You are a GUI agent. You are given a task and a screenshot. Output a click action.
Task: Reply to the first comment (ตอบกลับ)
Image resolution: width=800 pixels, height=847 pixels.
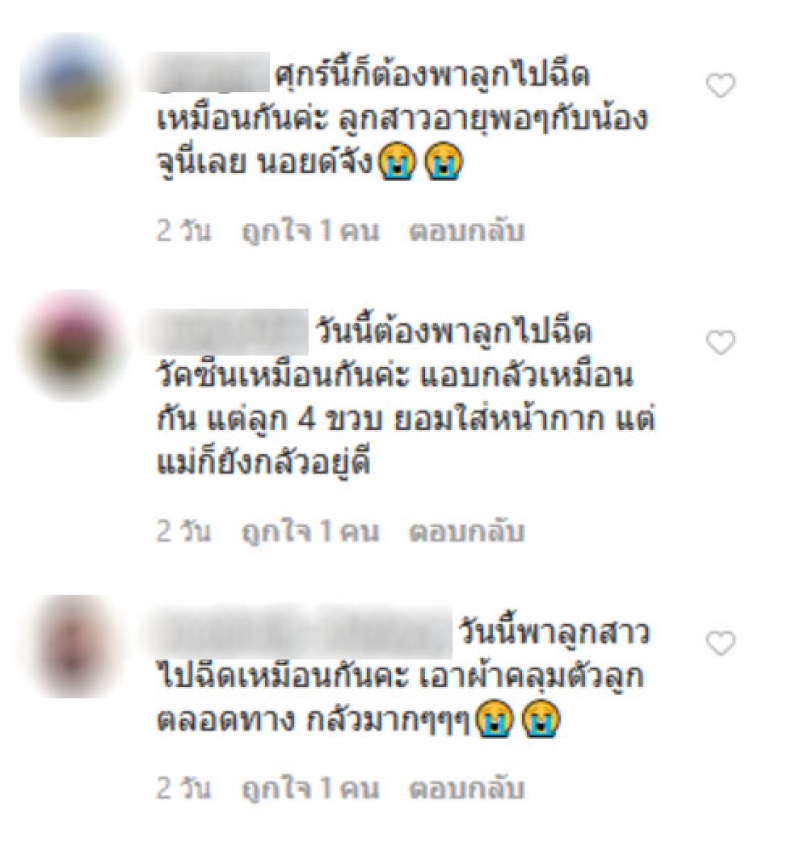tap(467, 232)
